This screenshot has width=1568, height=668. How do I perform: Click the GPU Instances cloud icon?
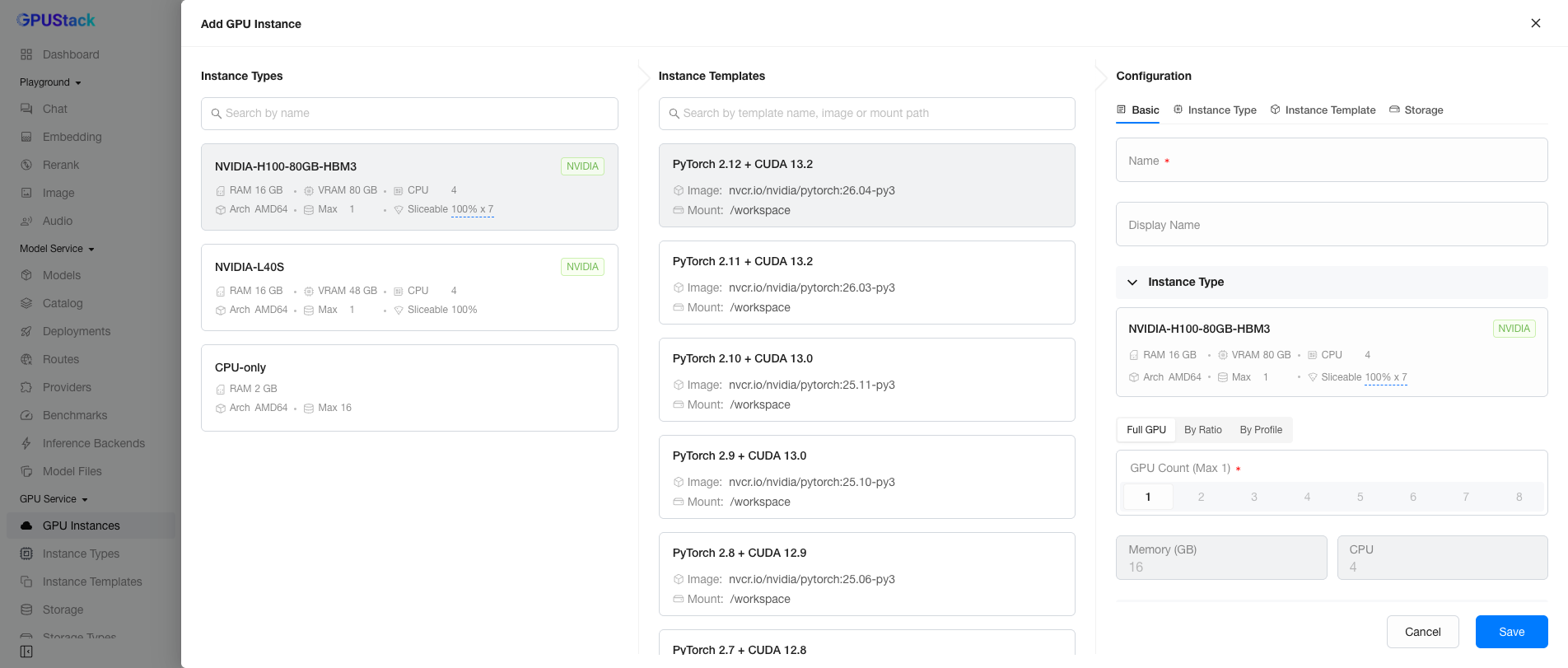pos(26,526)
